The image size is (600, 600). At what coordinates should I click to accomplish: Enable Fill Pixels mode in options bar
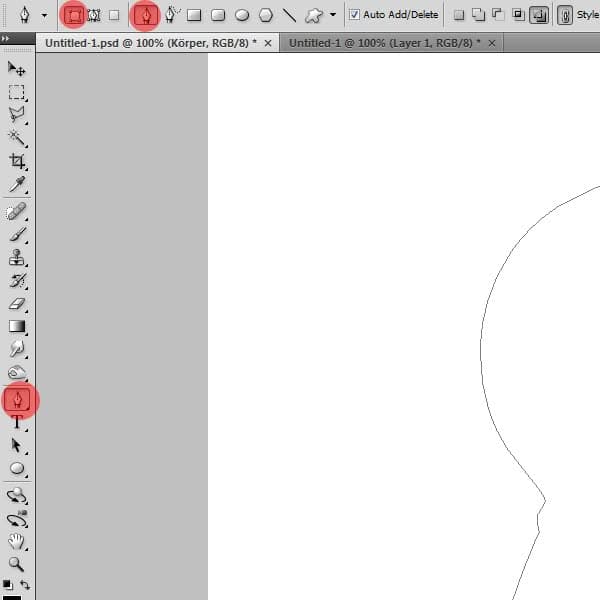(114, 16)
